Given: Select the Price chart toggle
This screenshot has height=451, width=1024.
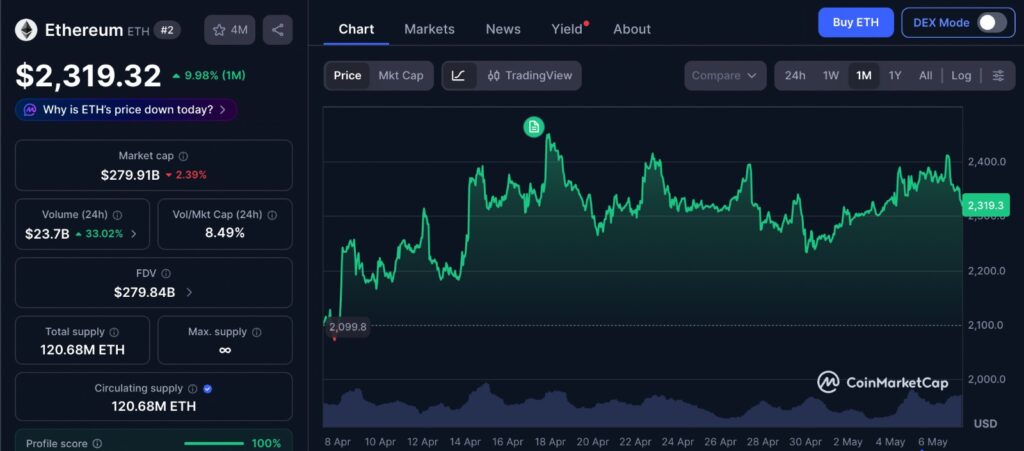Looking at the screenshot, I should coord(347,76).
